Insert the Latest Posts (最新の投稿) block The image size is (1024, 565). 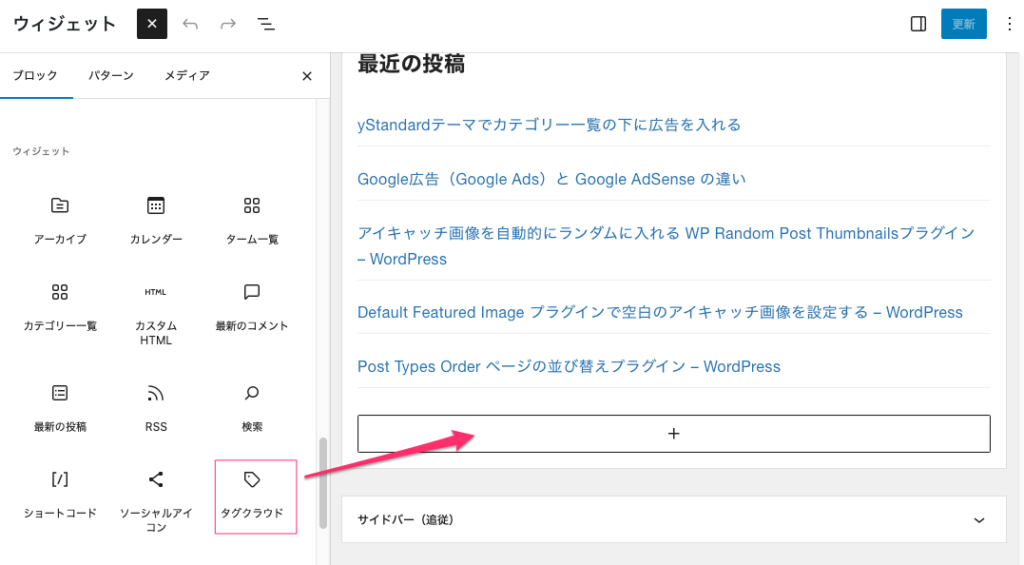pyautogui.click(x=60, y=406)
